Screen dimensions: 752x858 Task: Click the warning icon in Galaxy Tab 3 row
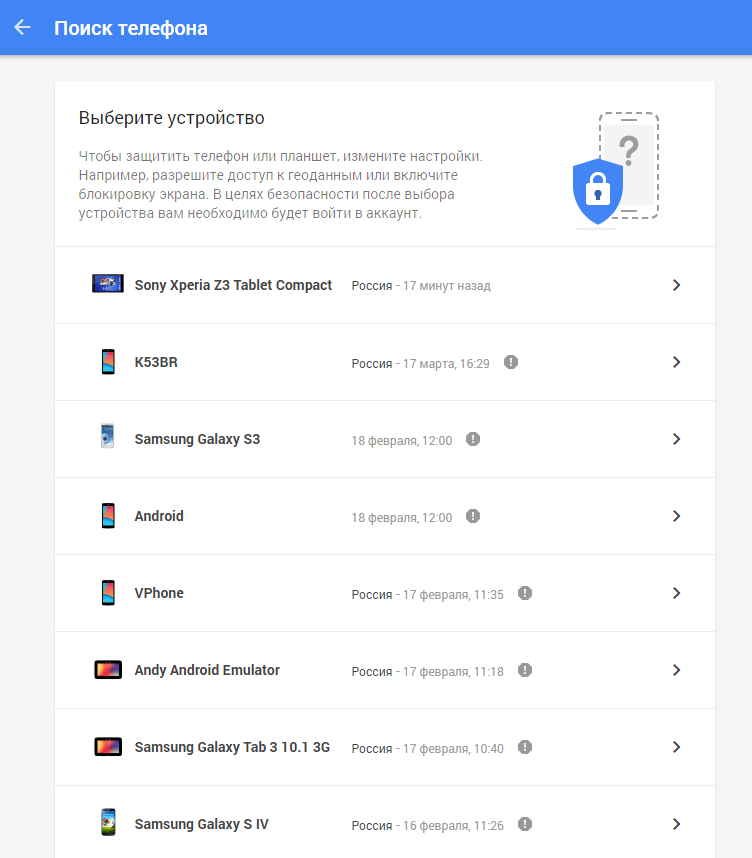(x=525, y=747)
